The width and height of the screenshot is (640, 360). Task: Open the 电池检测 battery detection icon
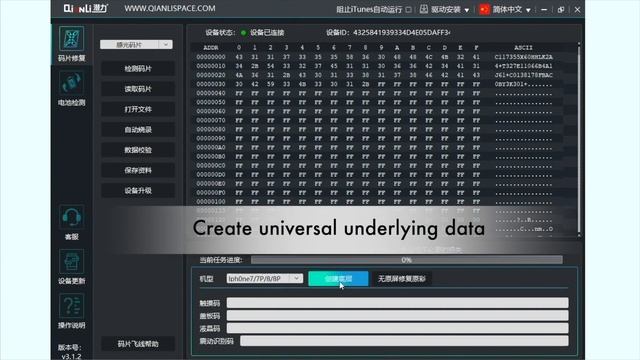[x=71, y=83]
